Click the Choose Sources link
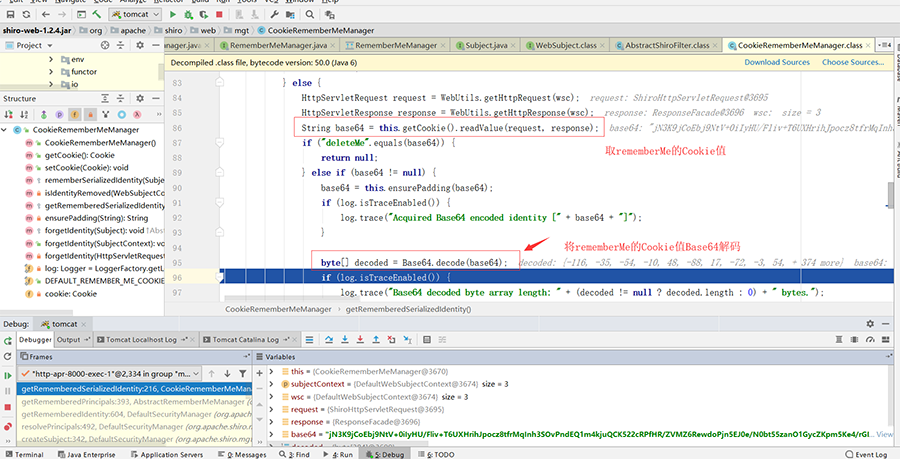 coord(852,62)
